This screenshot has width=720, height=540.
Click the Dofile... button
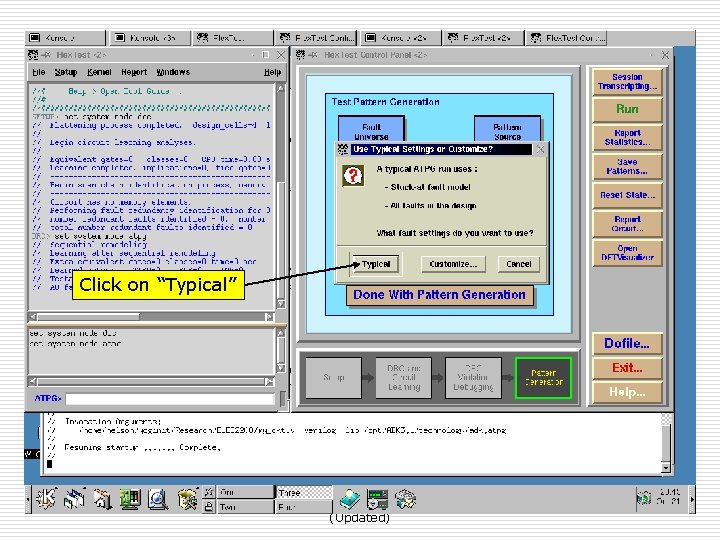627,343
